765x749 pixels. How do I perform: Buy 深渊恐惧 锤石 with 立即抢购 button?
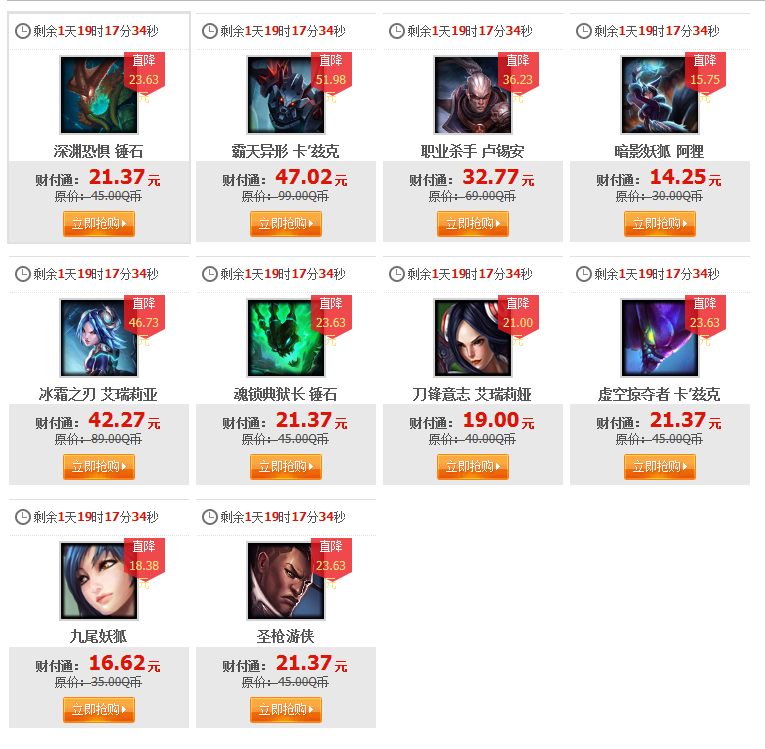click(x=99, y=224)
